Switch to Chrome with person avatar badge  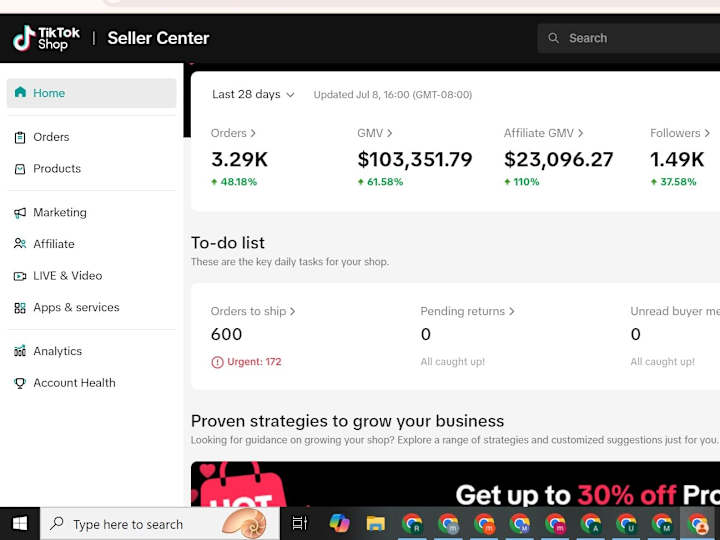tap(698, 523)
